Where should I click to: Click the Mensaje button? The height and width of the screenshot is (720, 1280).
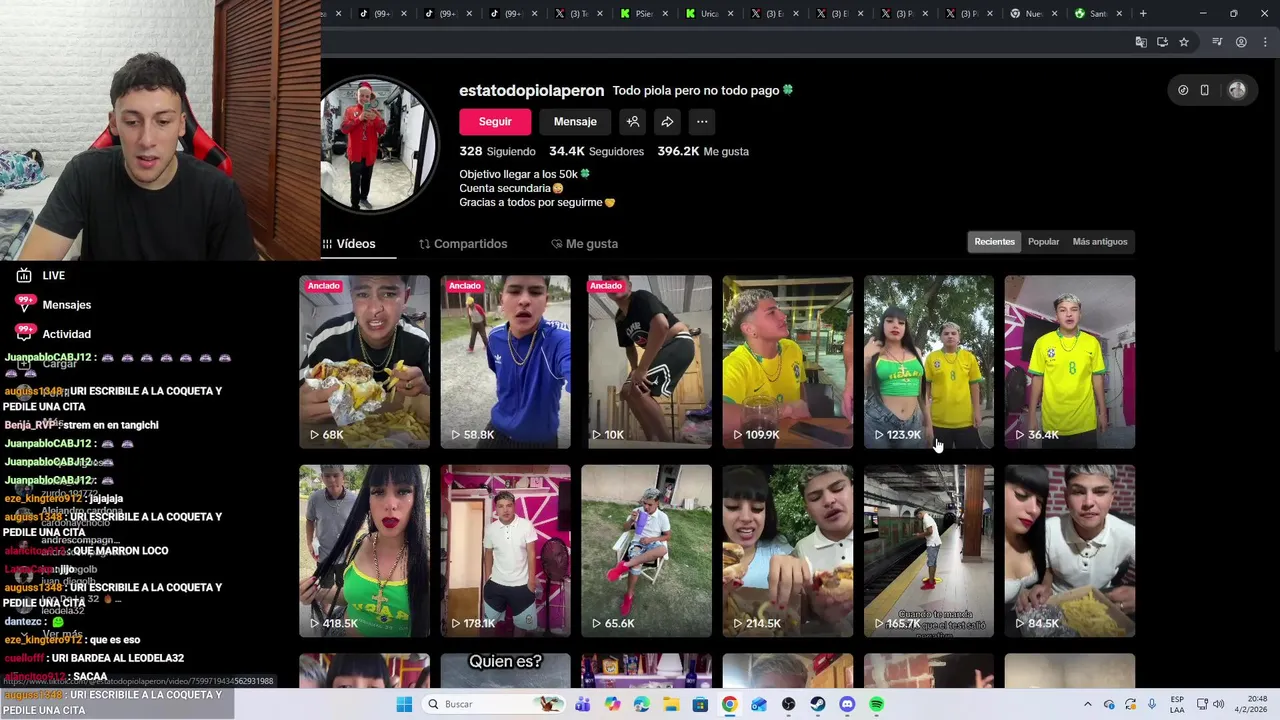[575, 121]
